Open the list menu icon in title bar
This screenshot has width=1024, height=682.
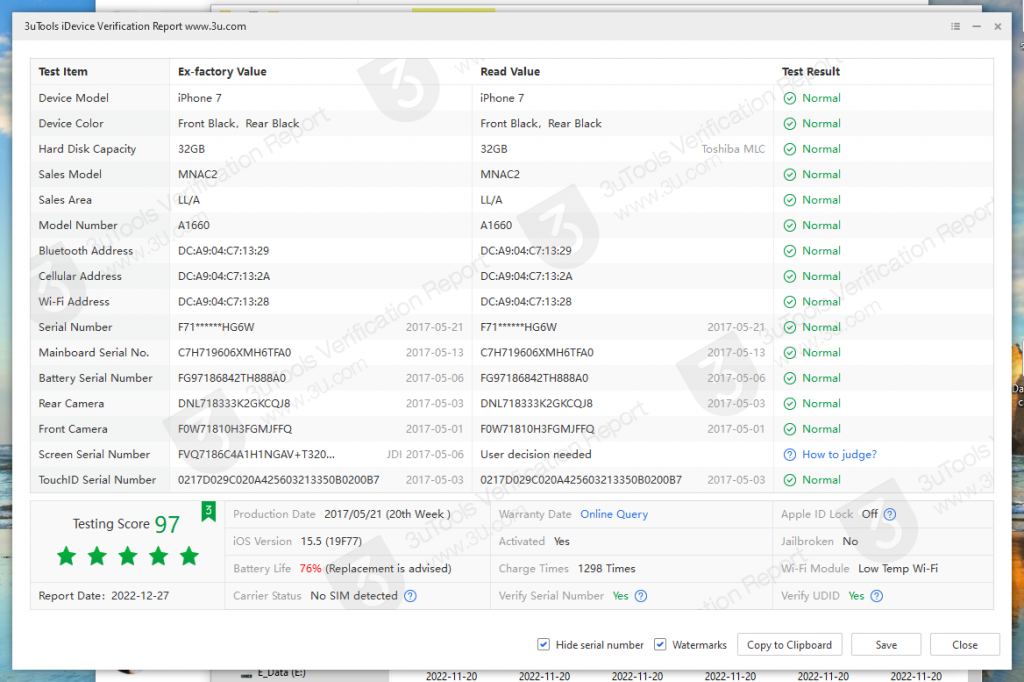(955, 26)
